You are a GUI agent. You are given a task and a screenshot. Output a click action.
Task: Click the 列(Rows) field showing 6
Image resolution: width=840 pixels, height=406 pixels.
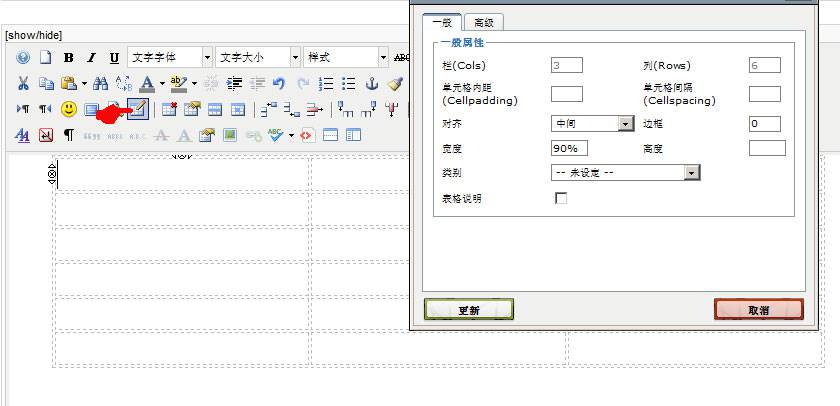[764, 65]
